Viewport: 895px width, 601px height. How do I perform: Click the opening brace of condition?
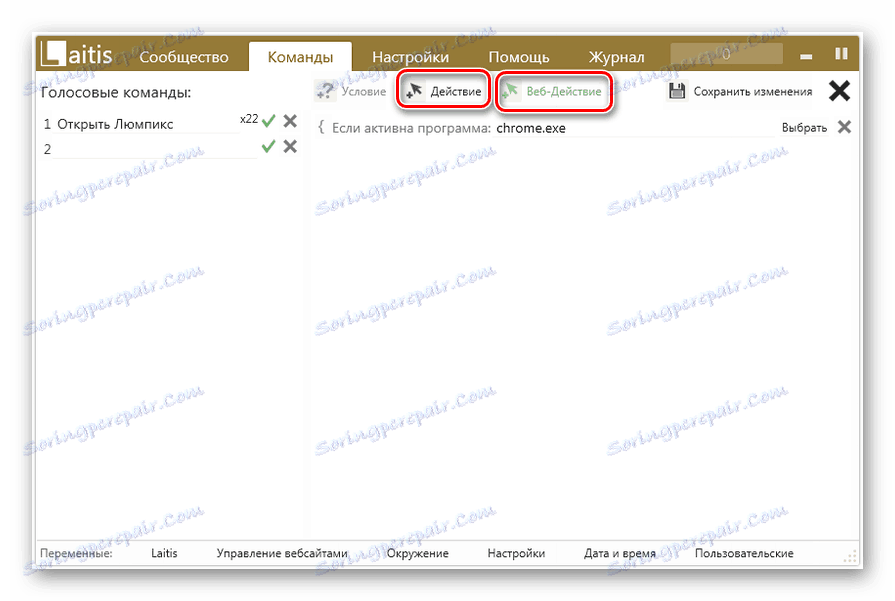point(321,127)
